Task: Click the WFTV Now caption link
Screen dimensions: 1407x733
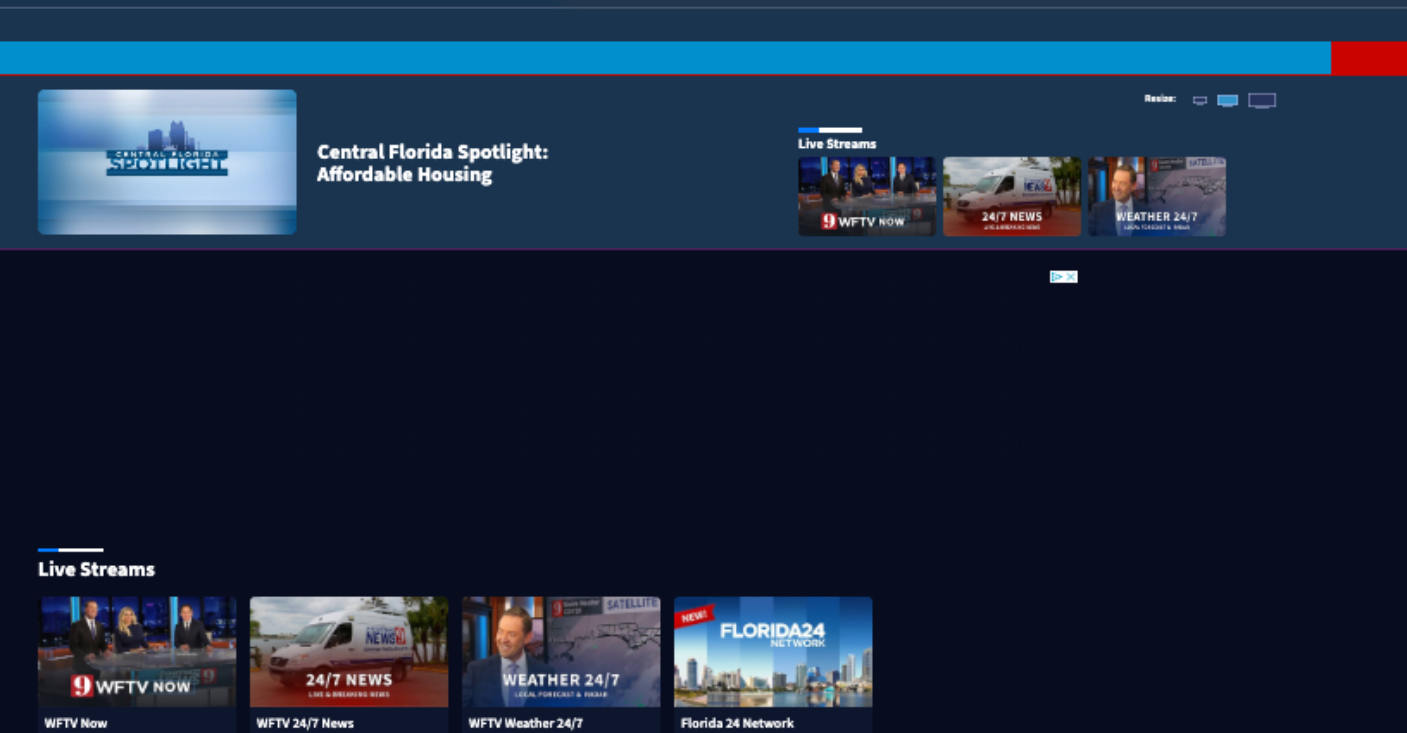Action: (76, 723)
